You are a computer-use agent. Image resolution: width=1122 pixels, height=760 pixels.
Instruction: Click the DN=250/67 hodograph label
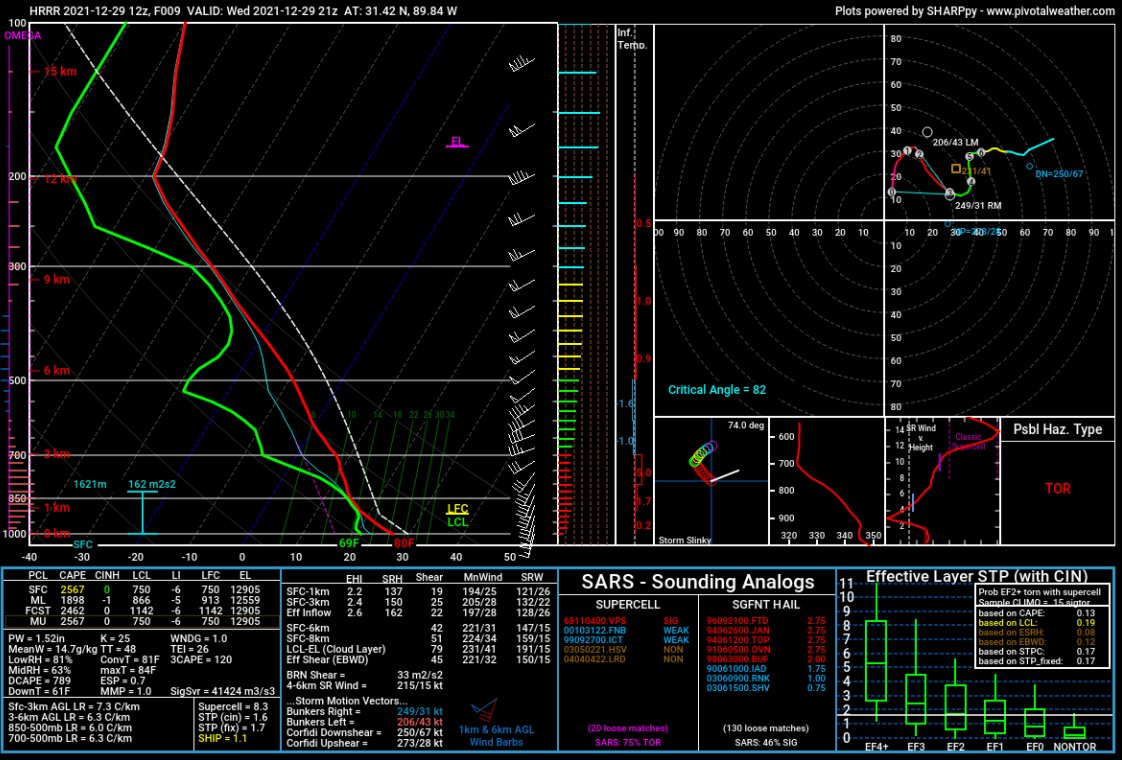coord(1060,174)
